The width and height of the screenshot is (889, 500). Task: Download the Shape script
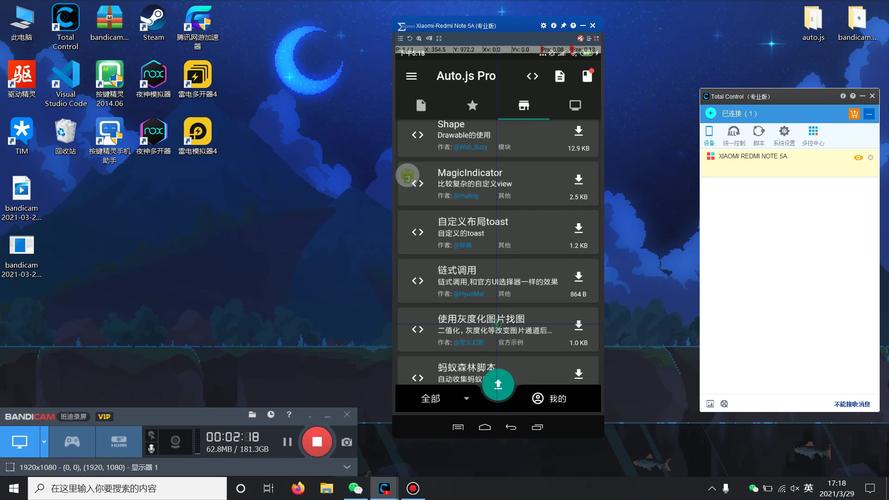(x=578, y=131)
